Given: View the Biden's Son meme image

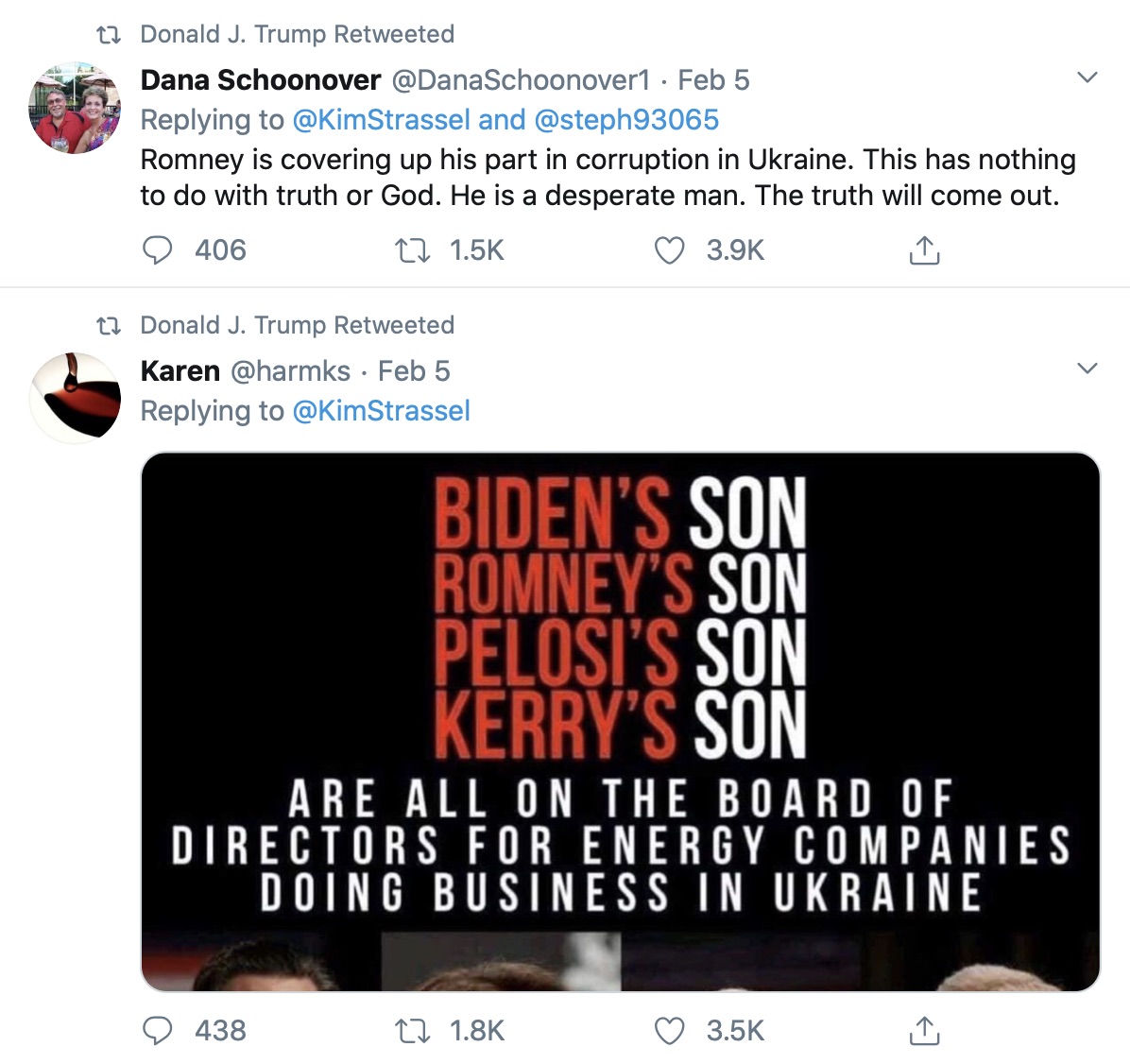Looking at the screenshot, I should (620, 721).
